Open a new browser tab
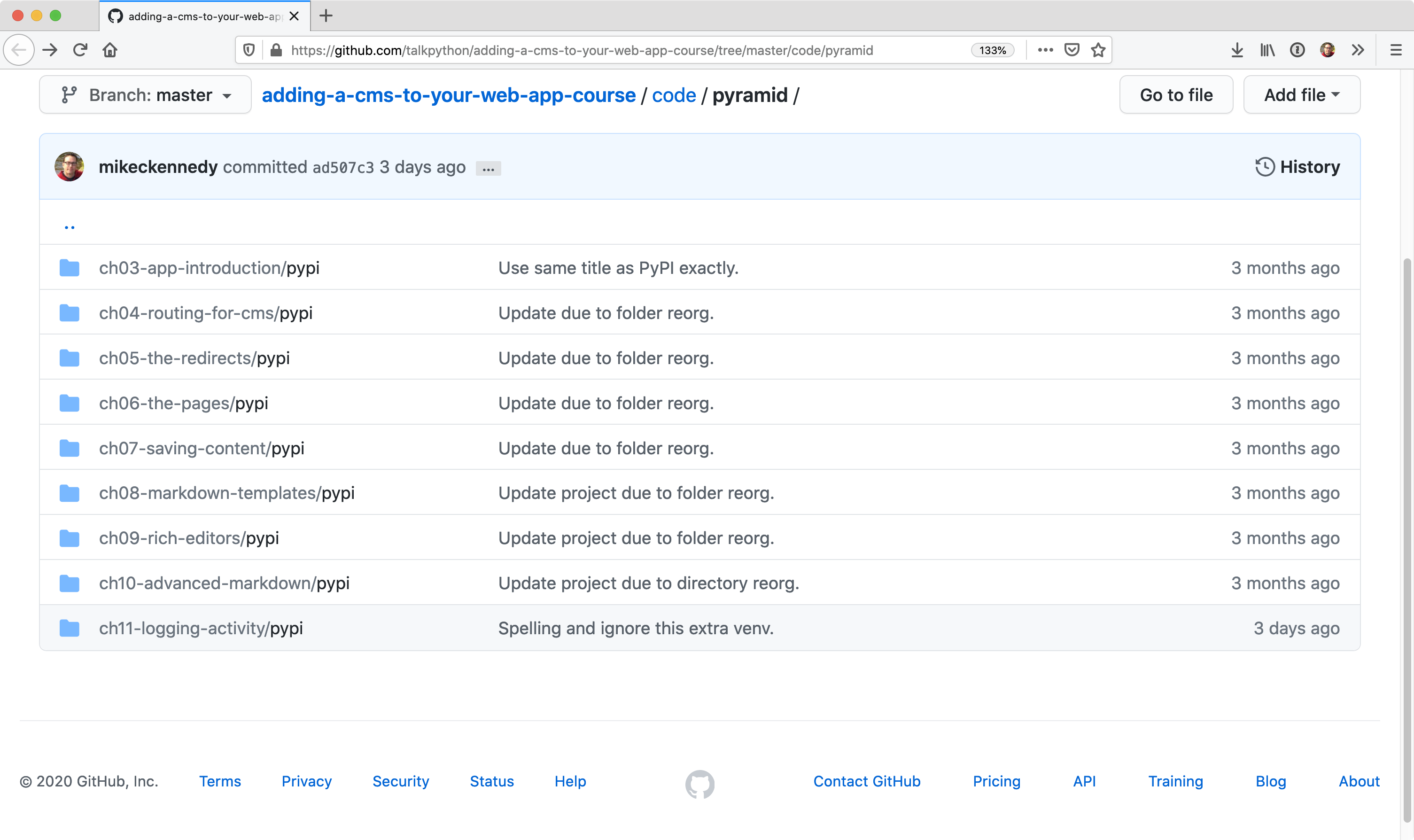 pyautogui.click(x=326, y=16)
